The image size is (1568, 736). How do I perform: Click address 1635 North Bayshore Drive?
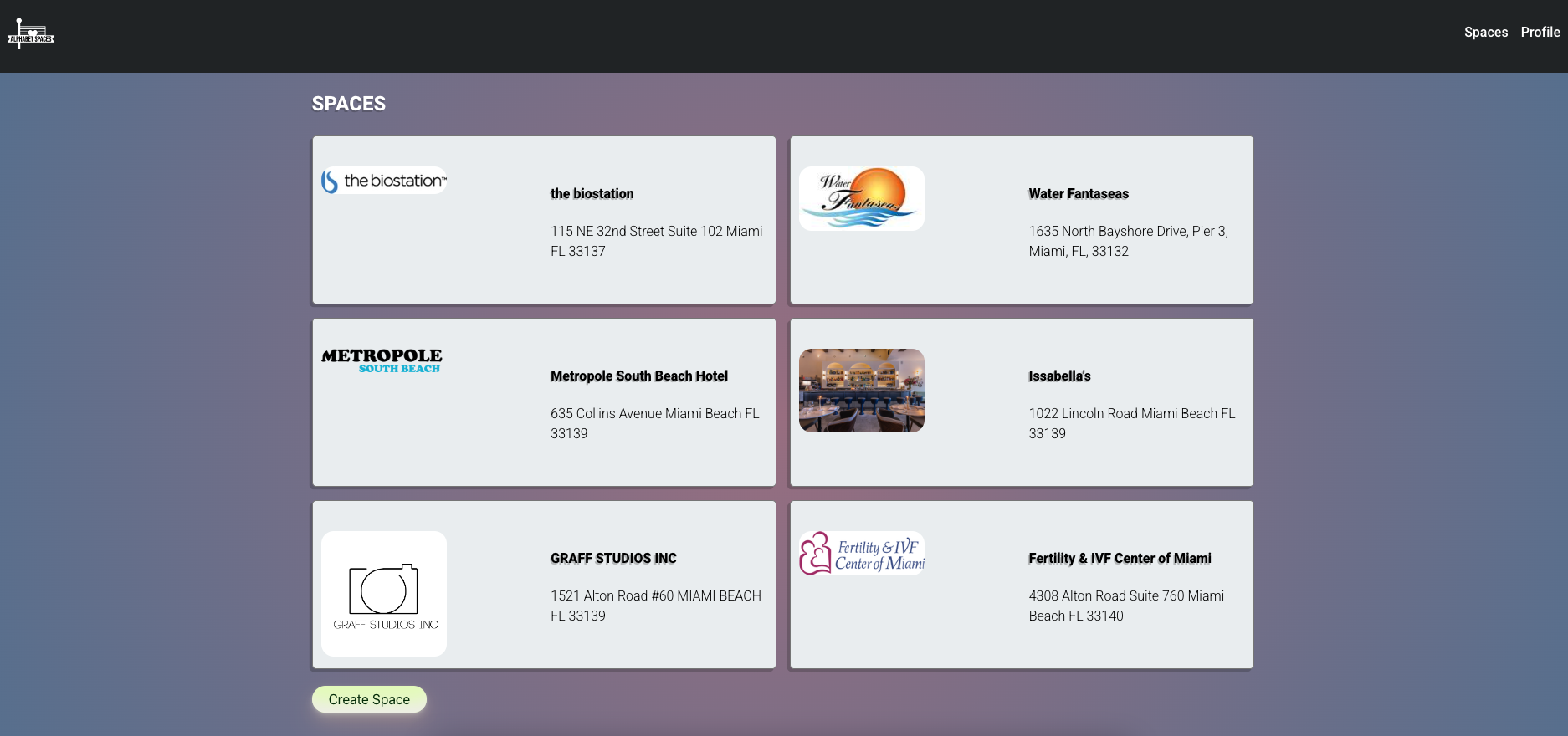tap(1129, 241)
